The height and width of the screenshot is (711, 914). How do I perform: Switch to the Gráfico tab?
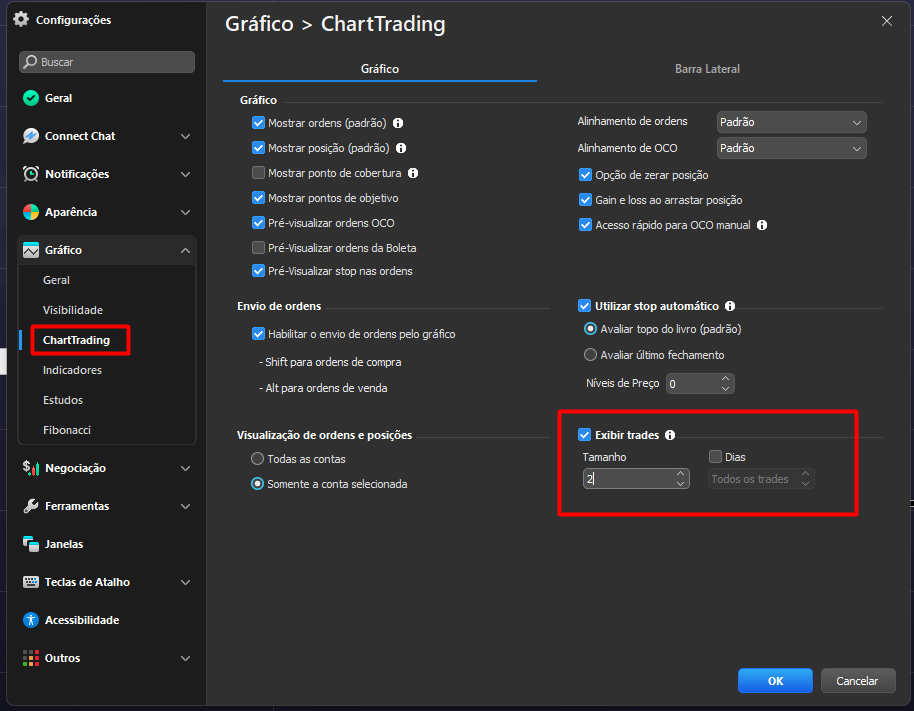(379, 69)
